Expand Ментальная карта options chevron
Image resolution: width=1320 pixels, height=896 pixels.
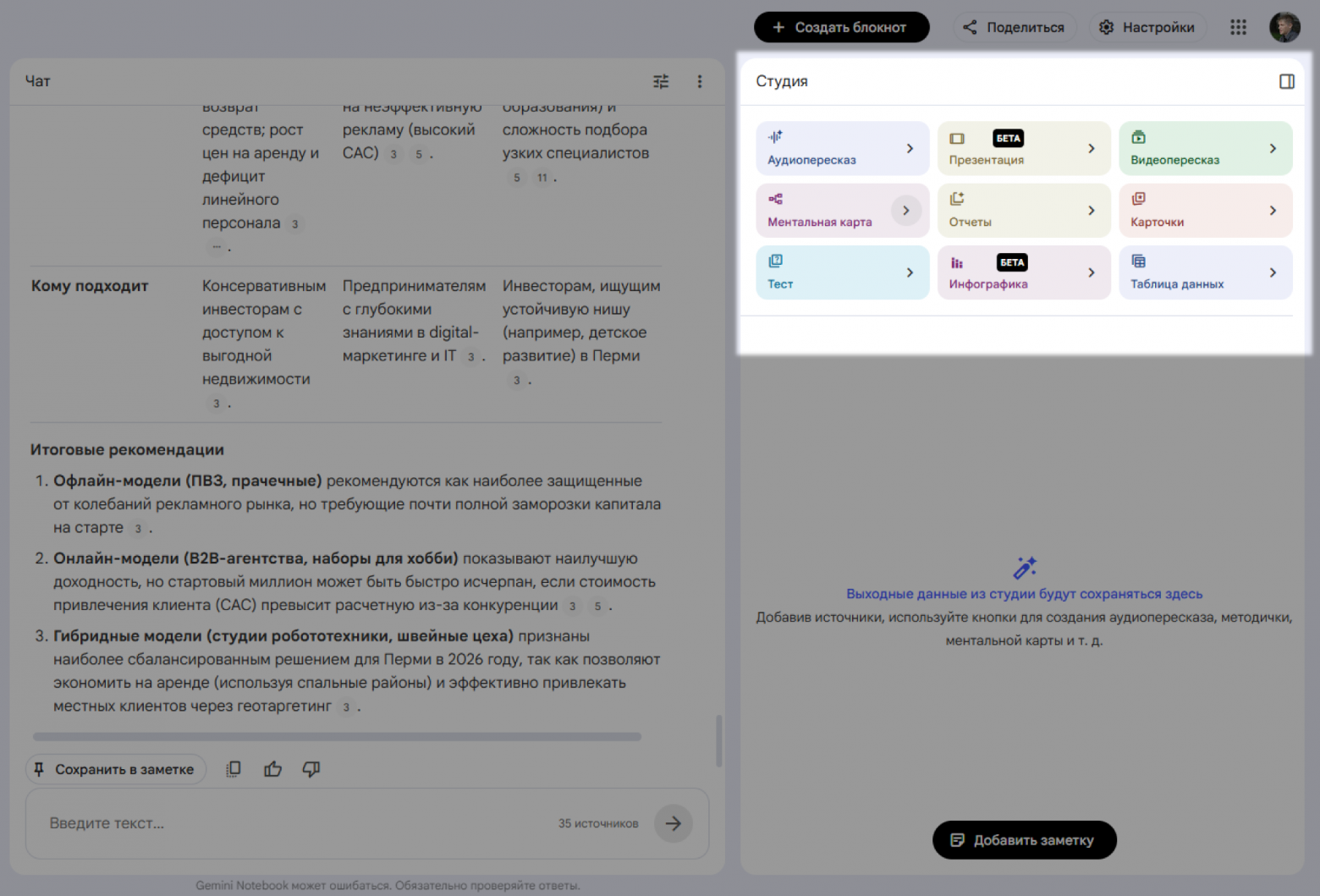click(906, 210)
